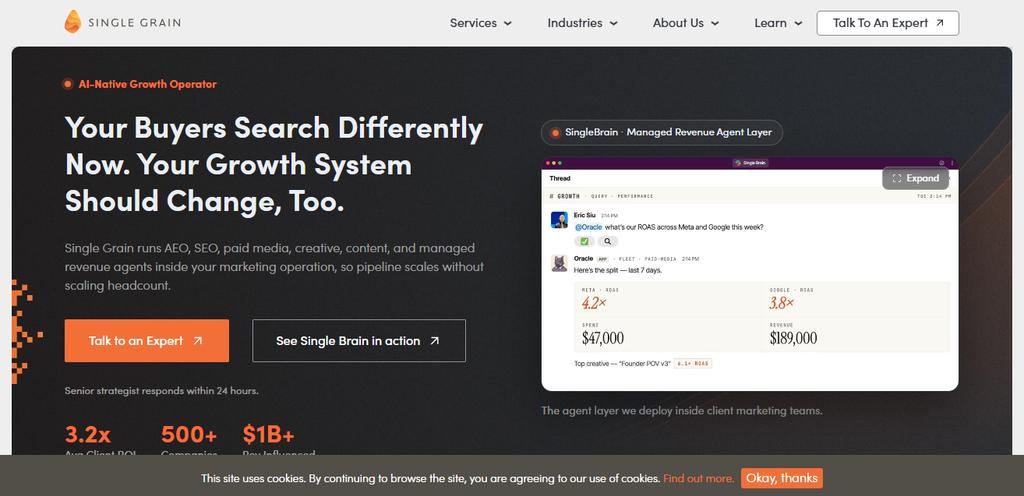The width and height of the screenshot is (1024, 496).
Task: Click arrow icon on header Talk To An Expert
Action: 940,23
